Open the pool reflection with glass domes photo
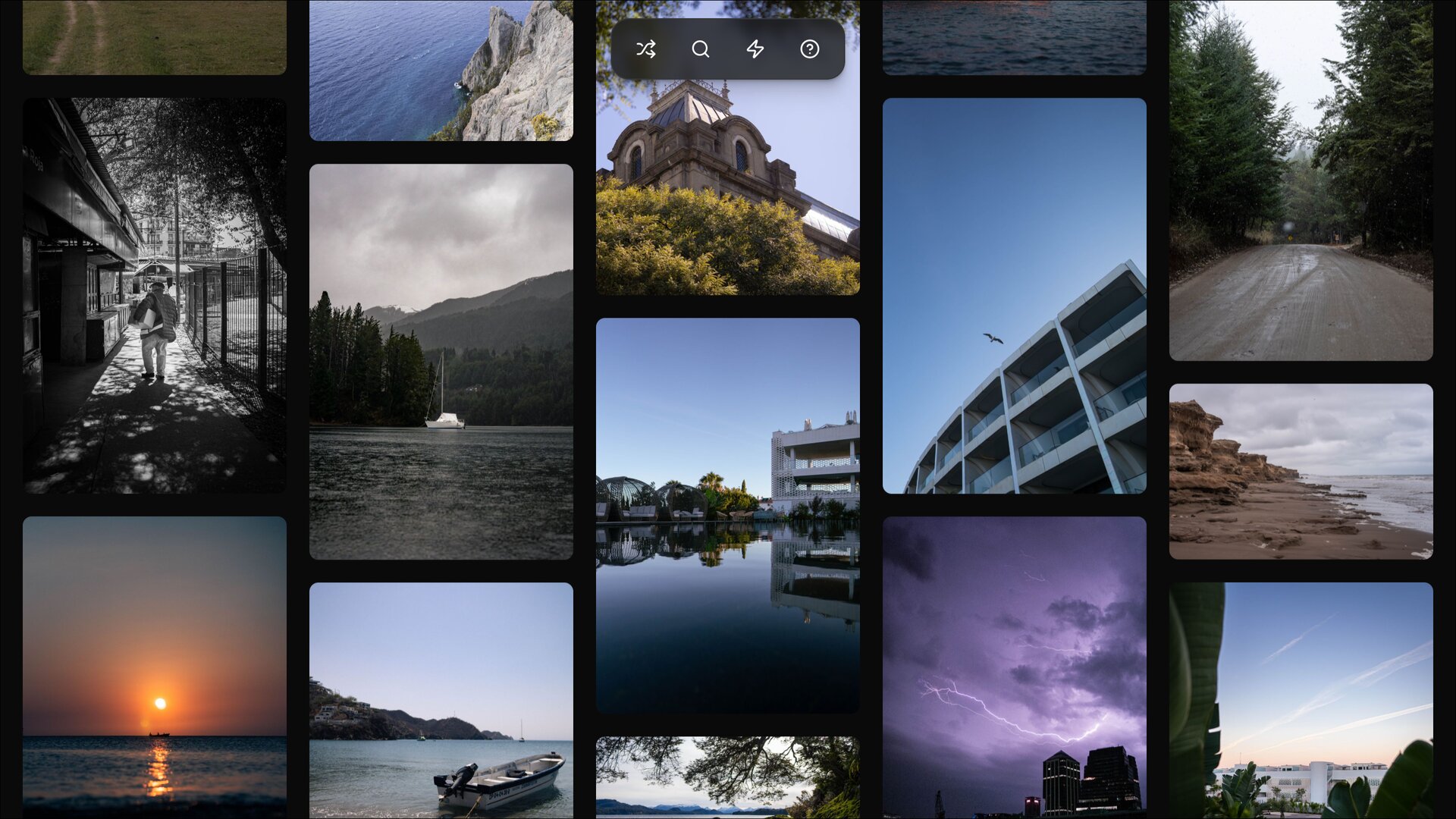The image size is (1456, 819). pyautogui.click(x=727, y=523)
